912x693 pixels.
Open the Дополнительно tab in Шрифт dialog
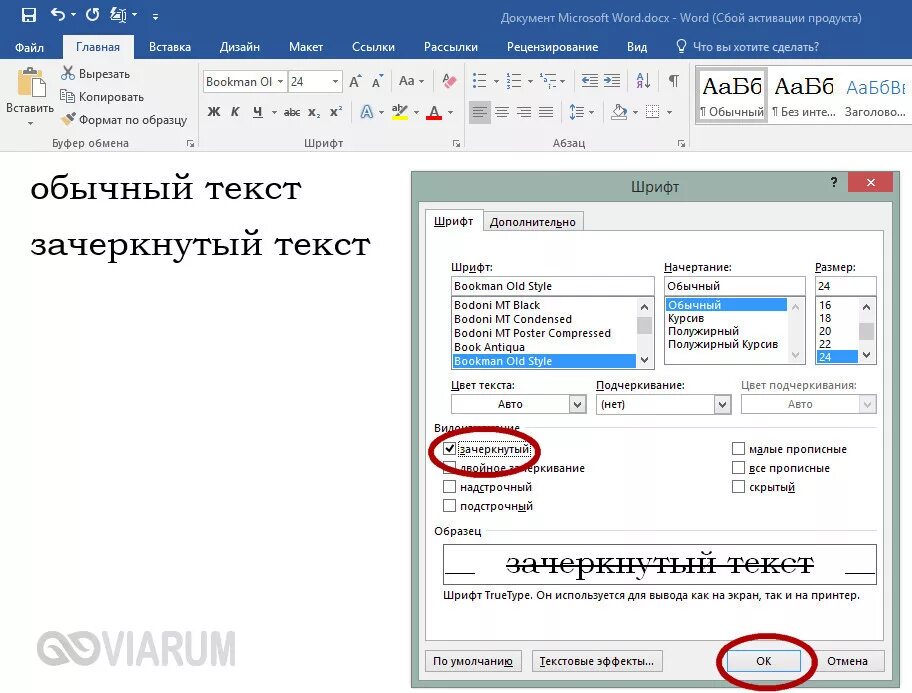coord(533,222)
